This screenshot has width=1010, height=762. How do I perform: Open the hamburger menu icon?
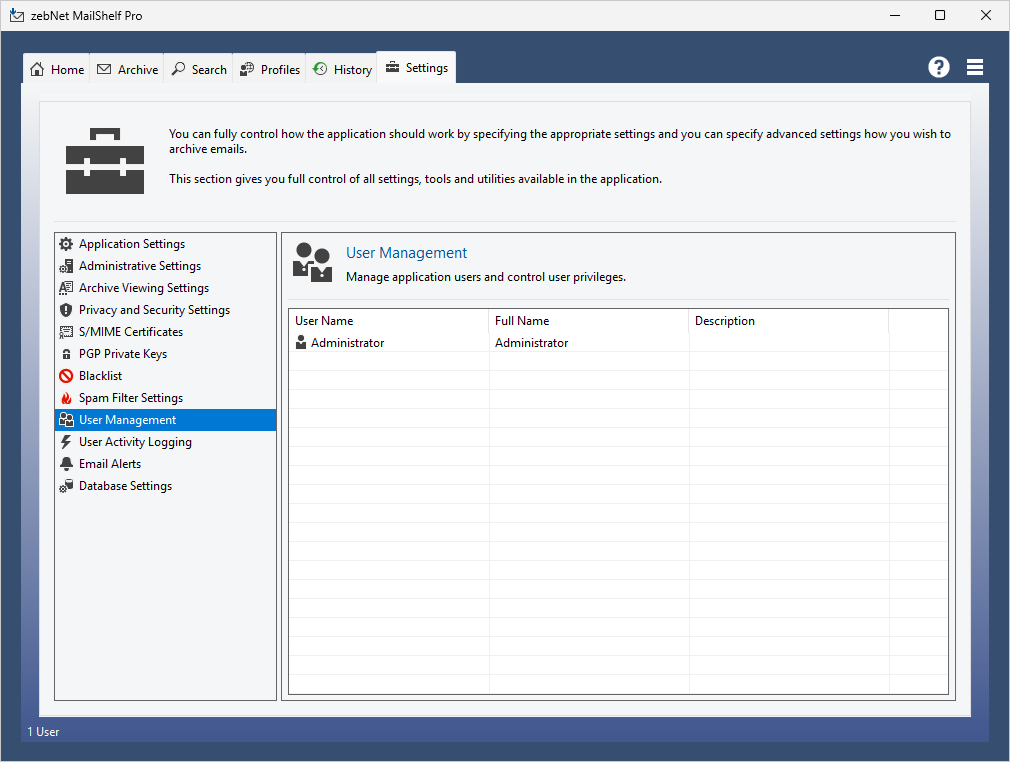(975, 67)
